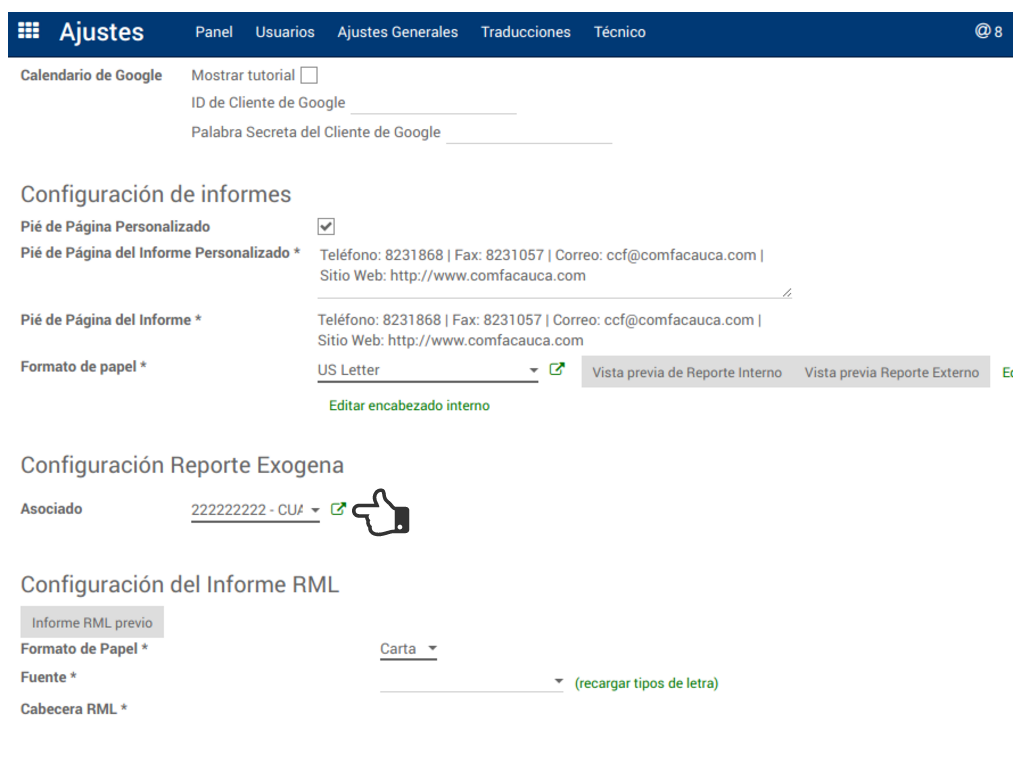Go to Ajustes Generales menu
This screenshot has width=1023, height=767.
coord(397,32)
